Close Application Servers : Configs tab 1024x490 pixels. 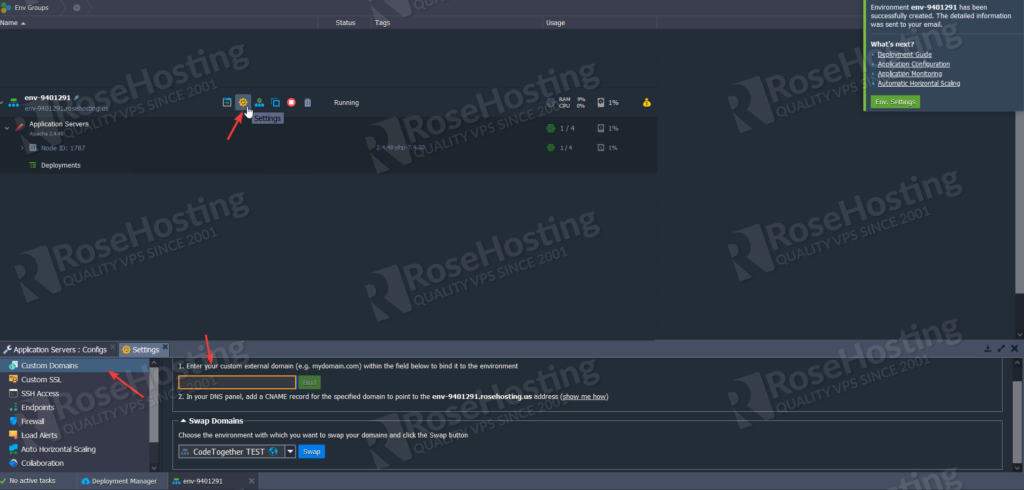point(113,348)
